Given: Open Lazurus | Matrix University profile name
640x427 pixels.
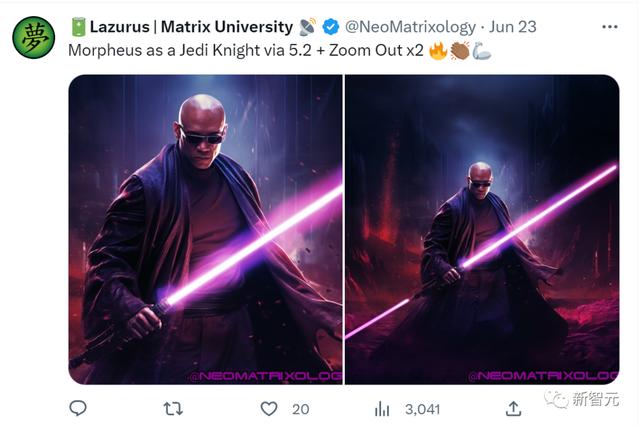Looking at the screenshot, I should [x=190, y=27].
